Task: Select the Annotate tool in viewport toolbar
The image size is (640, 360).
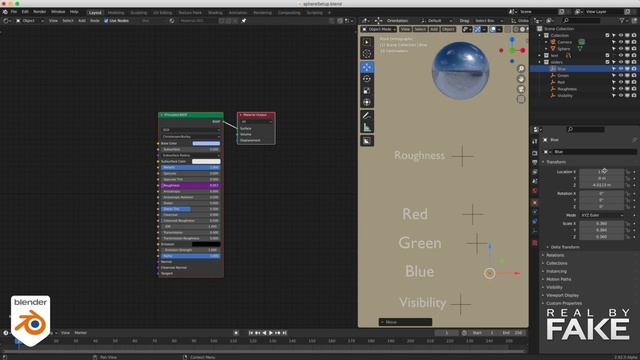Action: coord(367,116)
